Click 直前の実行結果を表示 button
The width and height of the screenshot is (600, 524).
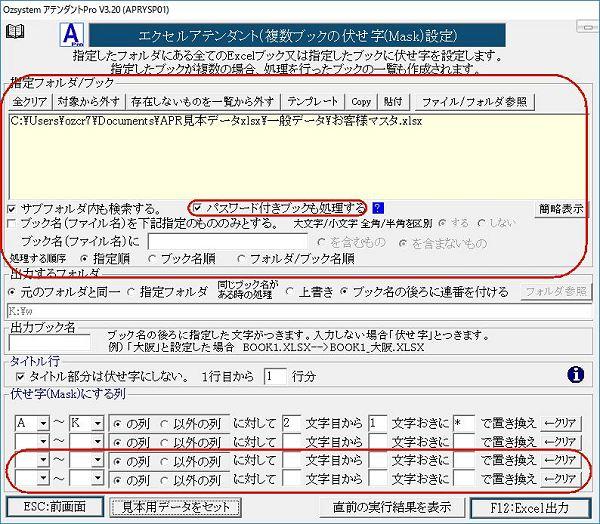(392, 507)
